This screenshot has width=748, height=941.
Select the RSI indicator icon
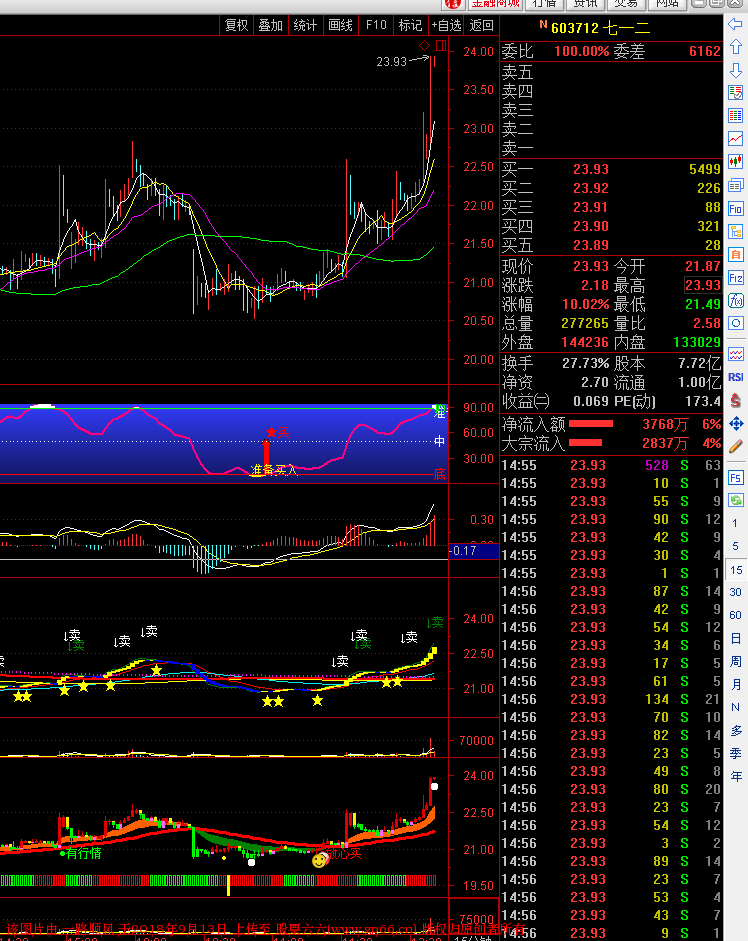click(x=736, y=377)
